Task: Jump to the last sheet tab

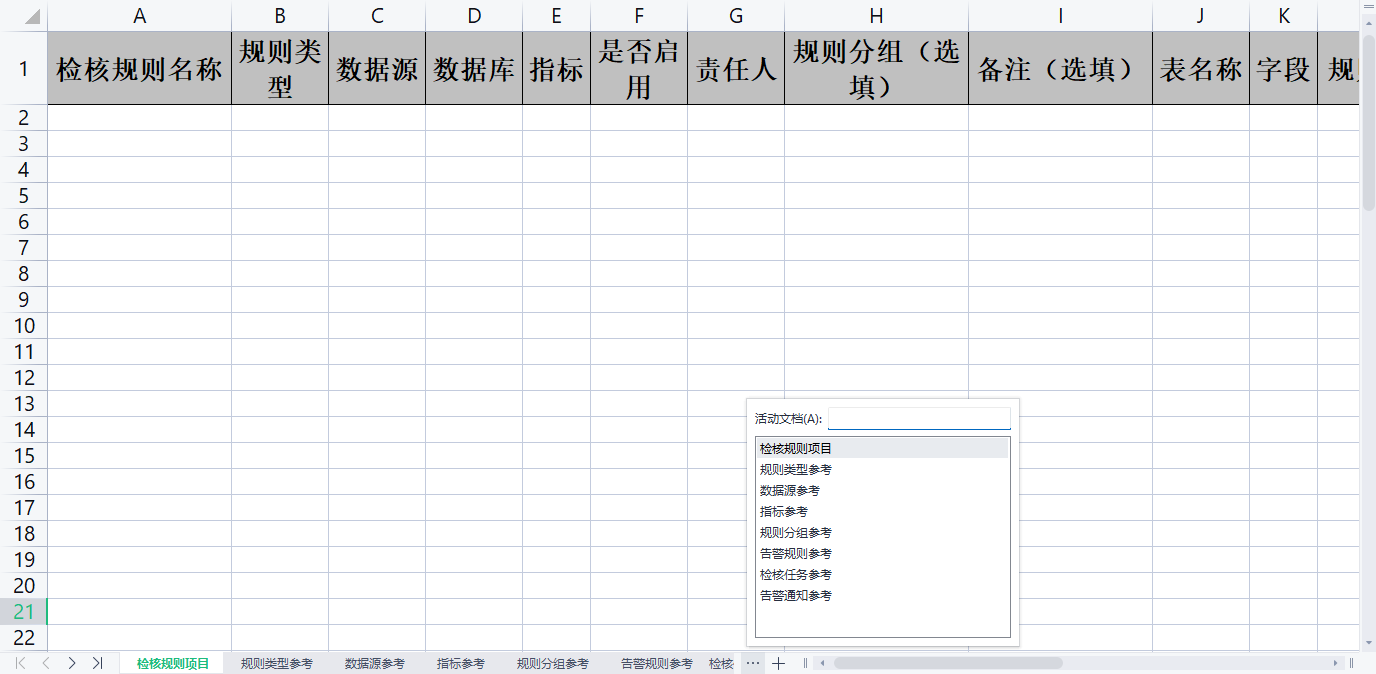Action: pos(97,663)
